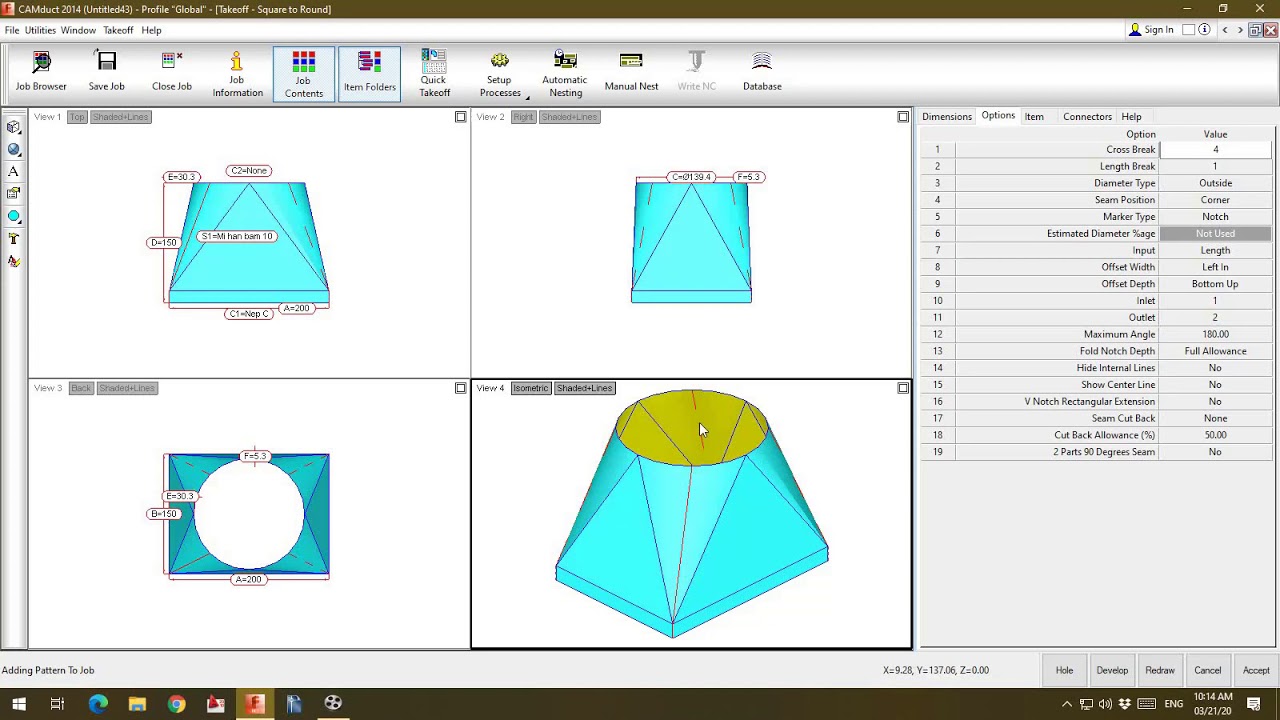Open the Job Browser
The width and height of the screenshot is (1280, 720).
click(41, 73)
